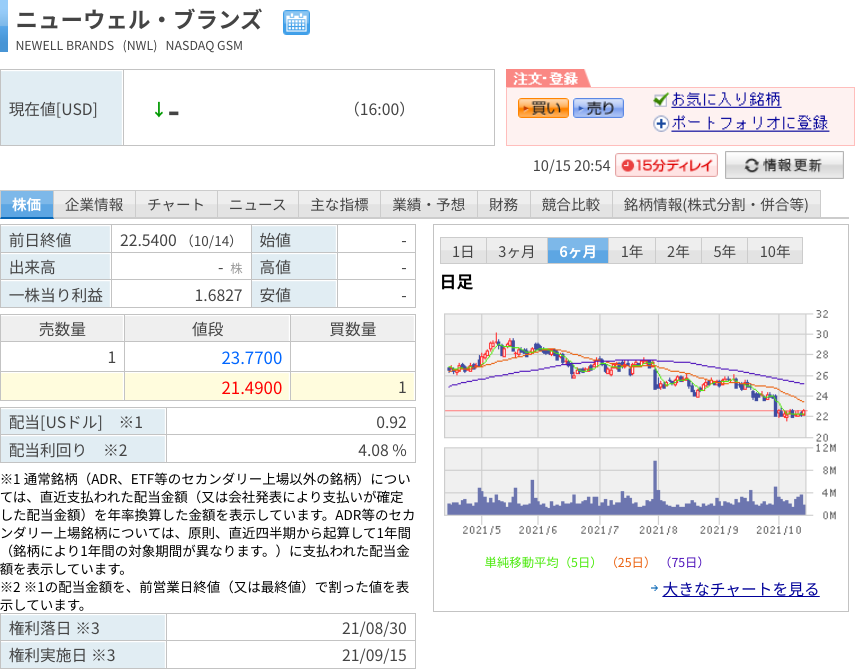Click the 15分ディレイ badge
The image size is (857, 669).
[666, 165]
